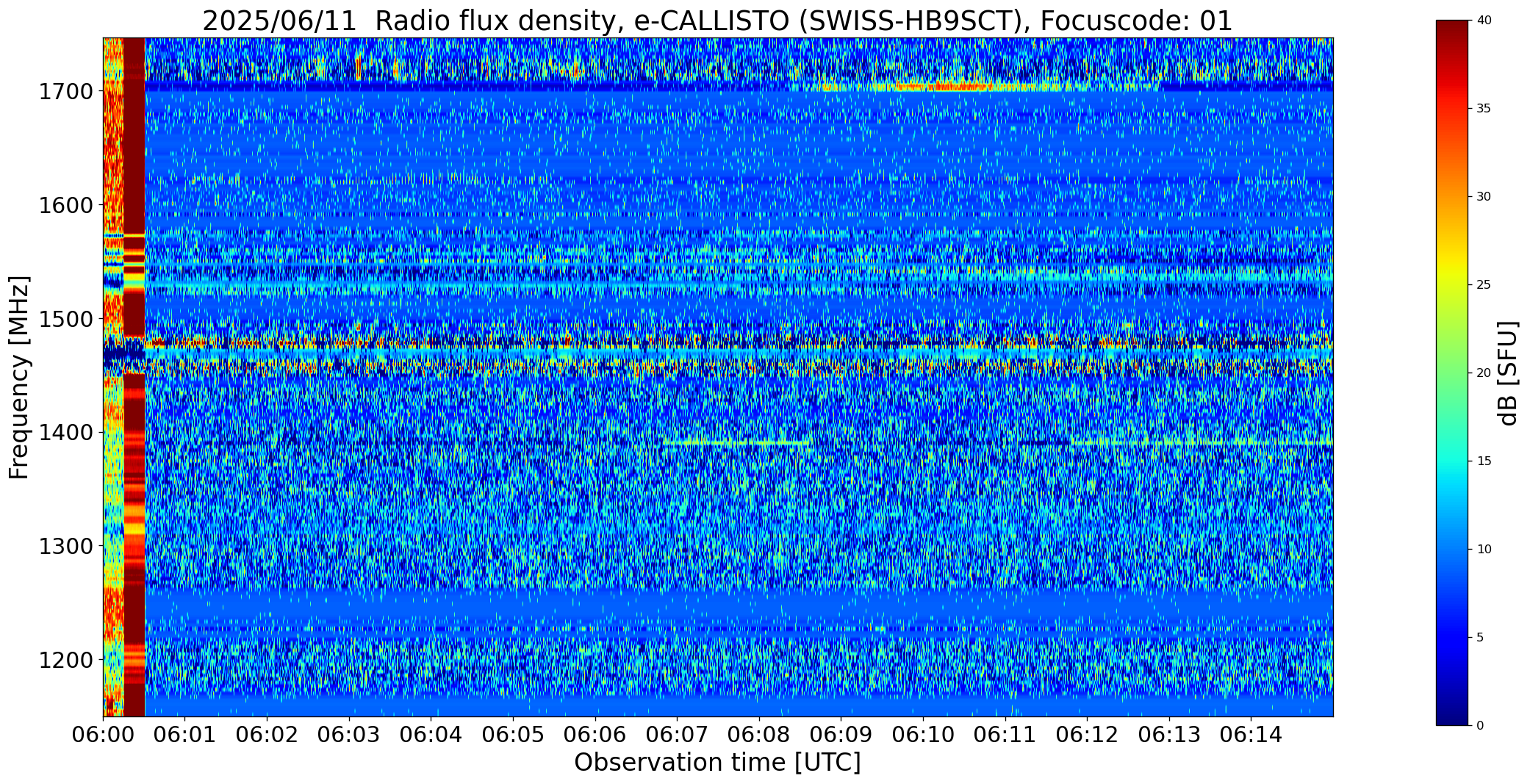Click the 06:08 time tick label

pos(759,735)
